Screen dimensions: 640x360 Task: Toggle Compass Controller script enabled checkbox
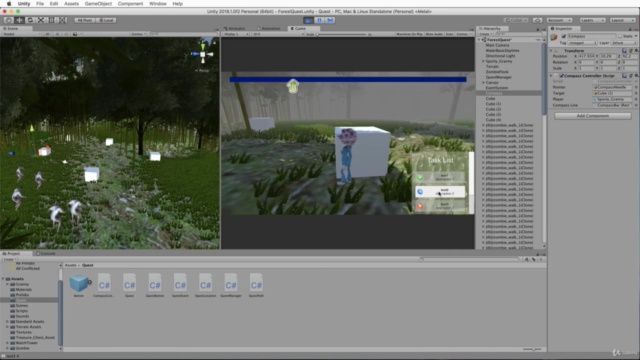(x=561, y=76)
